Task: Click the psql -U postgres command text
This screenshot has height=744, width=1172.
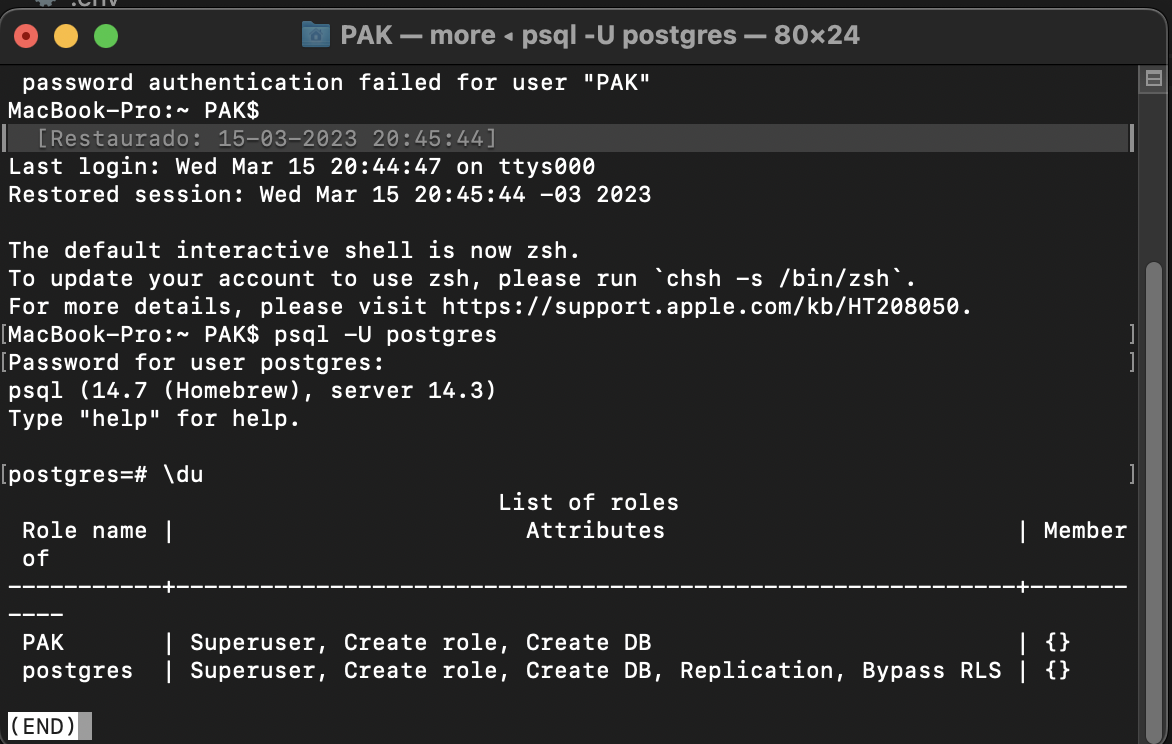Action: (388, 334)
